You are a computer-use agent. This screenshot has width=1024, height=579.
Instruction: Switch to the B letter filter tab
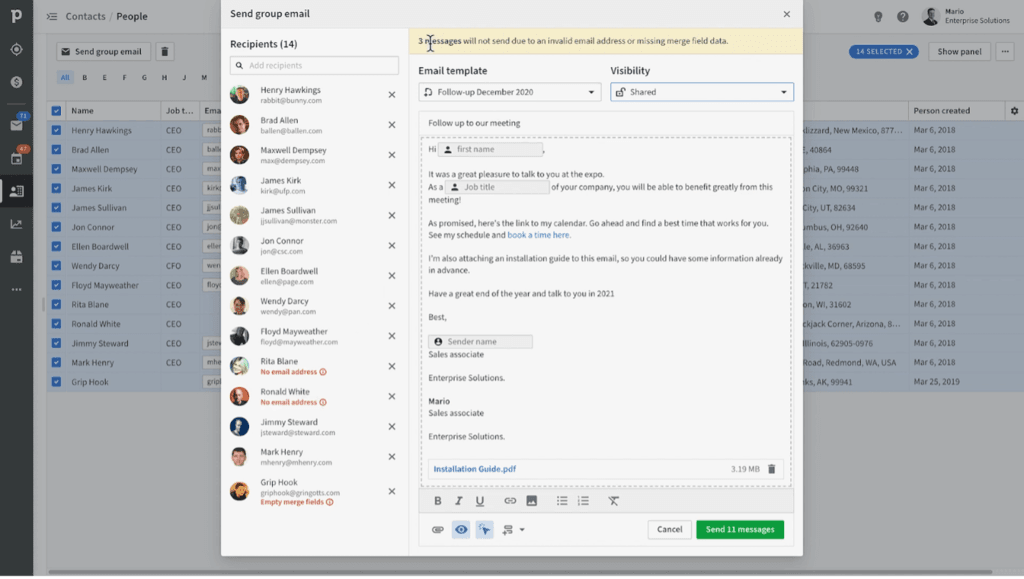85,77
